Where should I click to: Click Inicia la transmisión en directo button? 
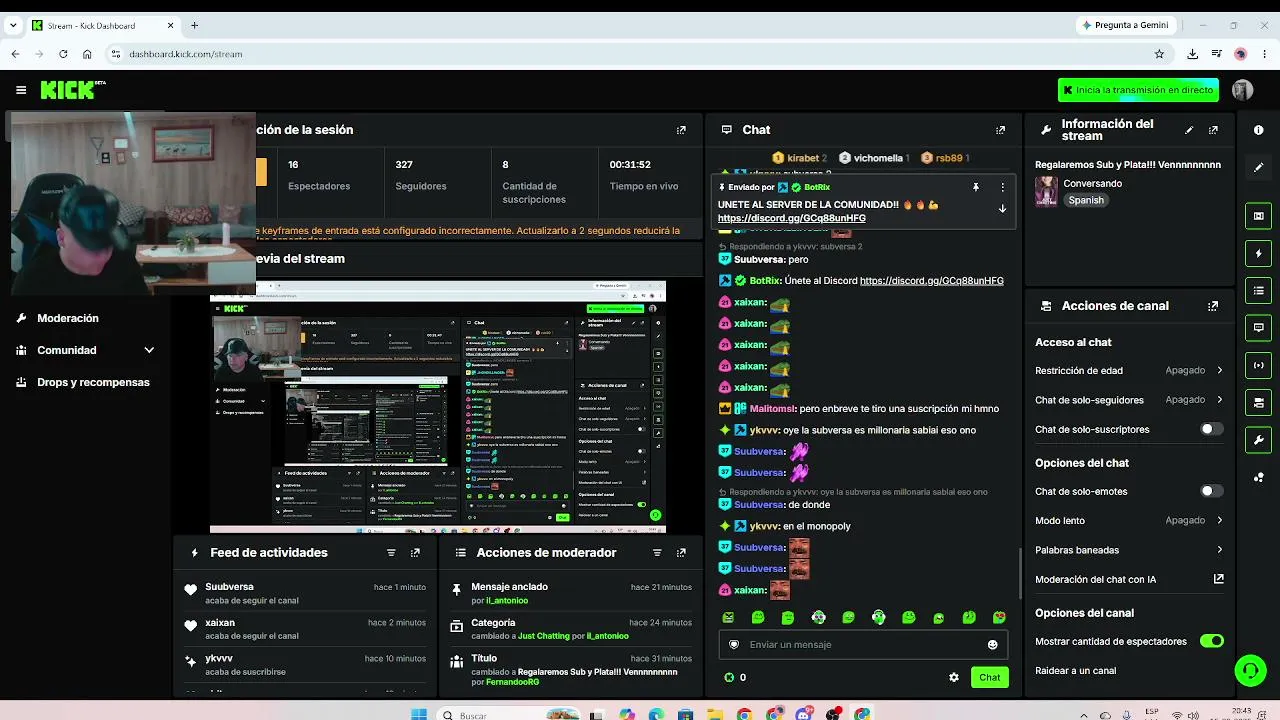(1138, 90)
